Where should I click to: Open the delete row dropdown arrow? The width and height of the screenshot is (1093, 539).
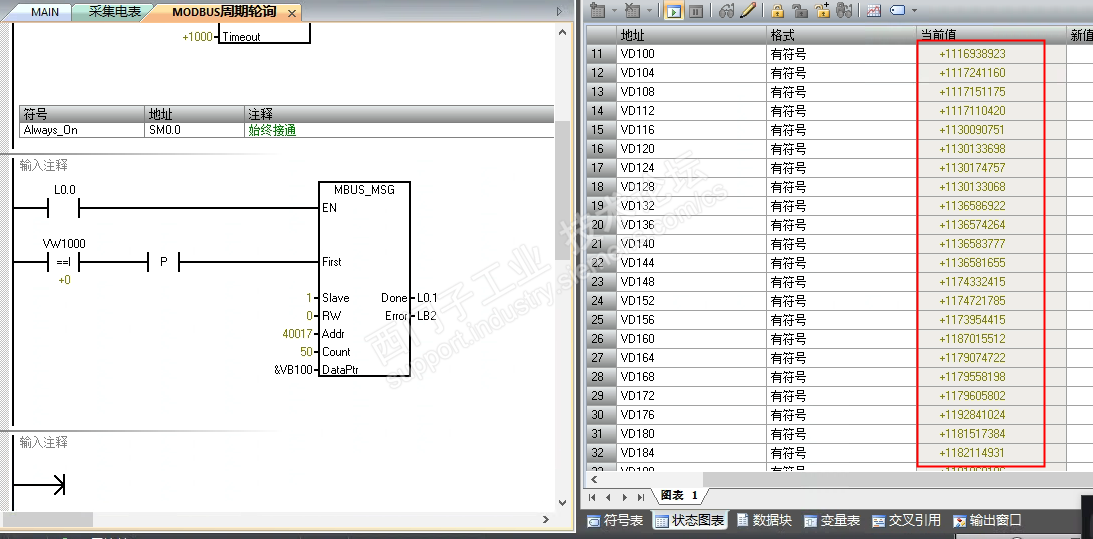[x=649, y=10]
